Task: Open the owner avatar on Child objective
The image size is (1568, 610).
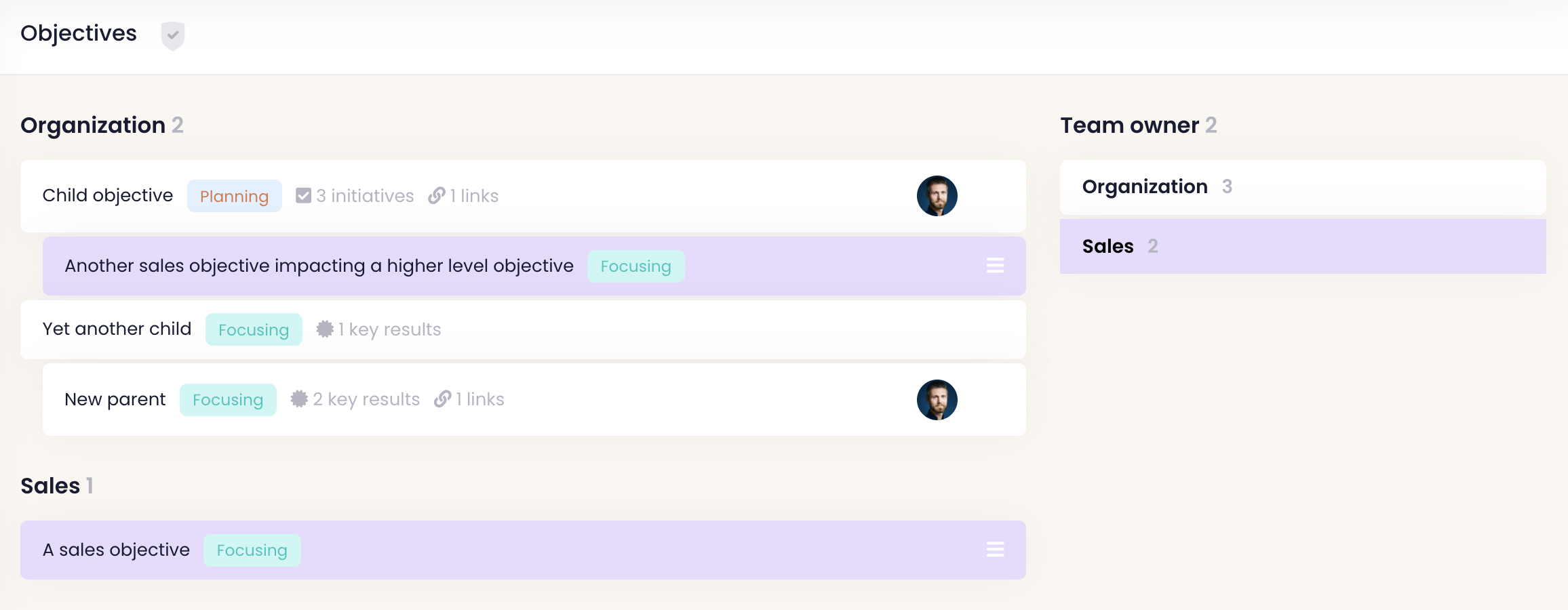Action: 937,196
